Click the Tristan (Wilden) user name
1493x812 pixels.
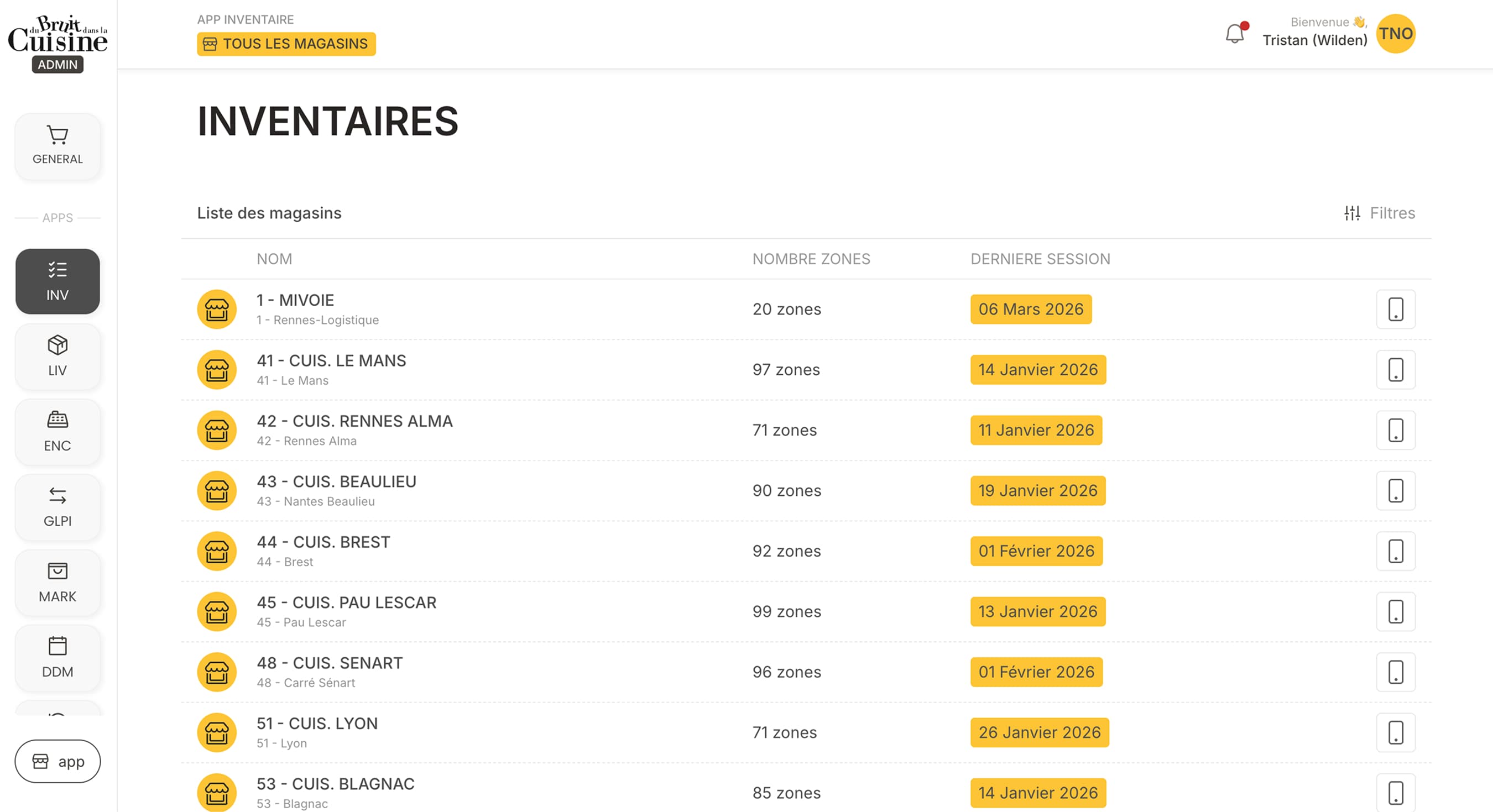(x=1314, y=40)
